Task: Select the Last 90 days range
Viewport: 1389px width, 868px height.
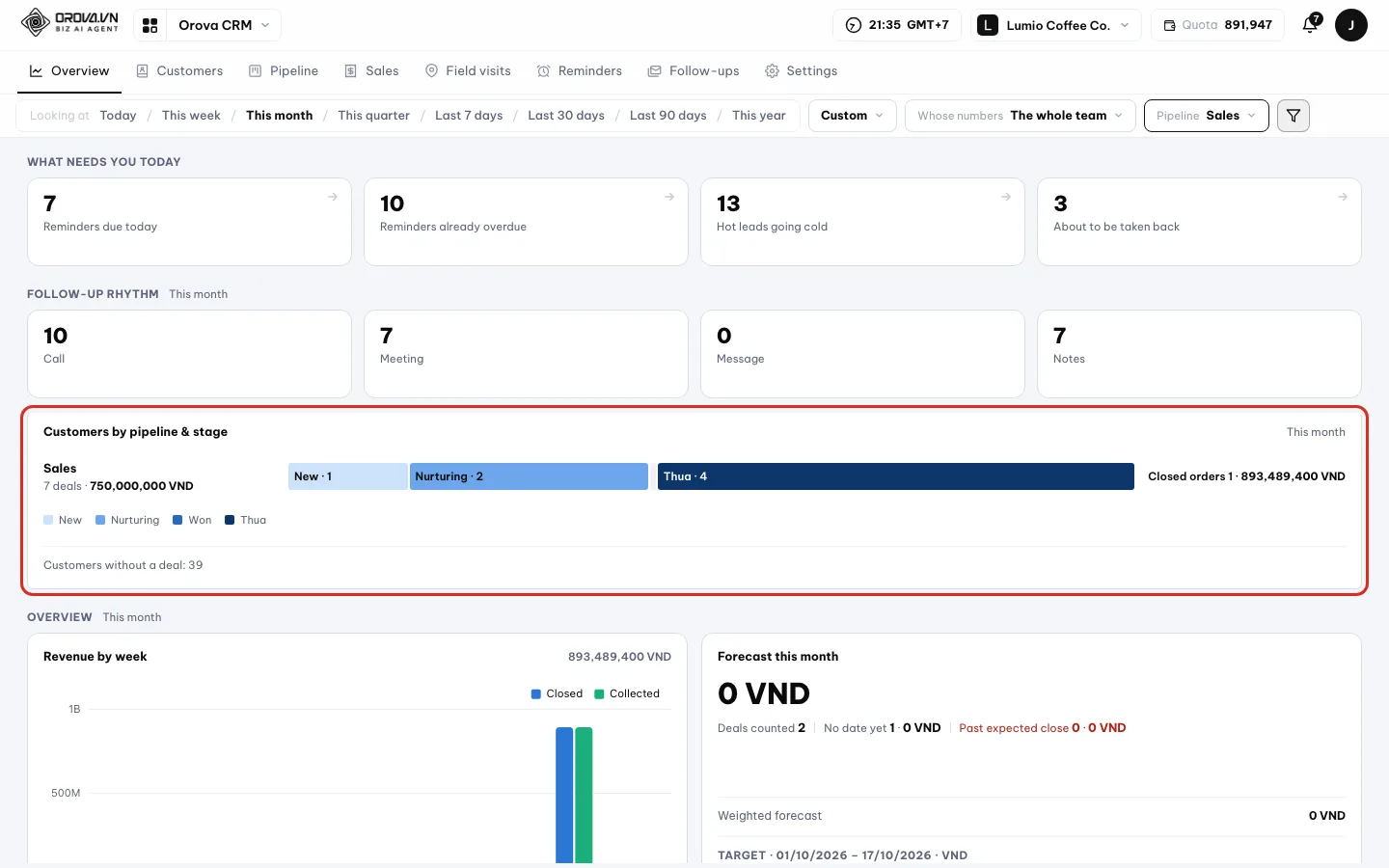Action: tap(668, 116)
